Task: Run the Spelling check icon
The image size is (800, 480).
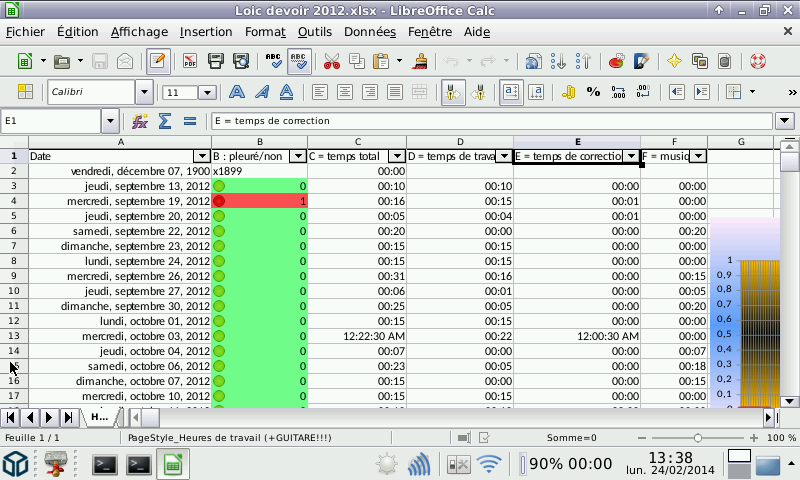Action: tap(273, 62)
